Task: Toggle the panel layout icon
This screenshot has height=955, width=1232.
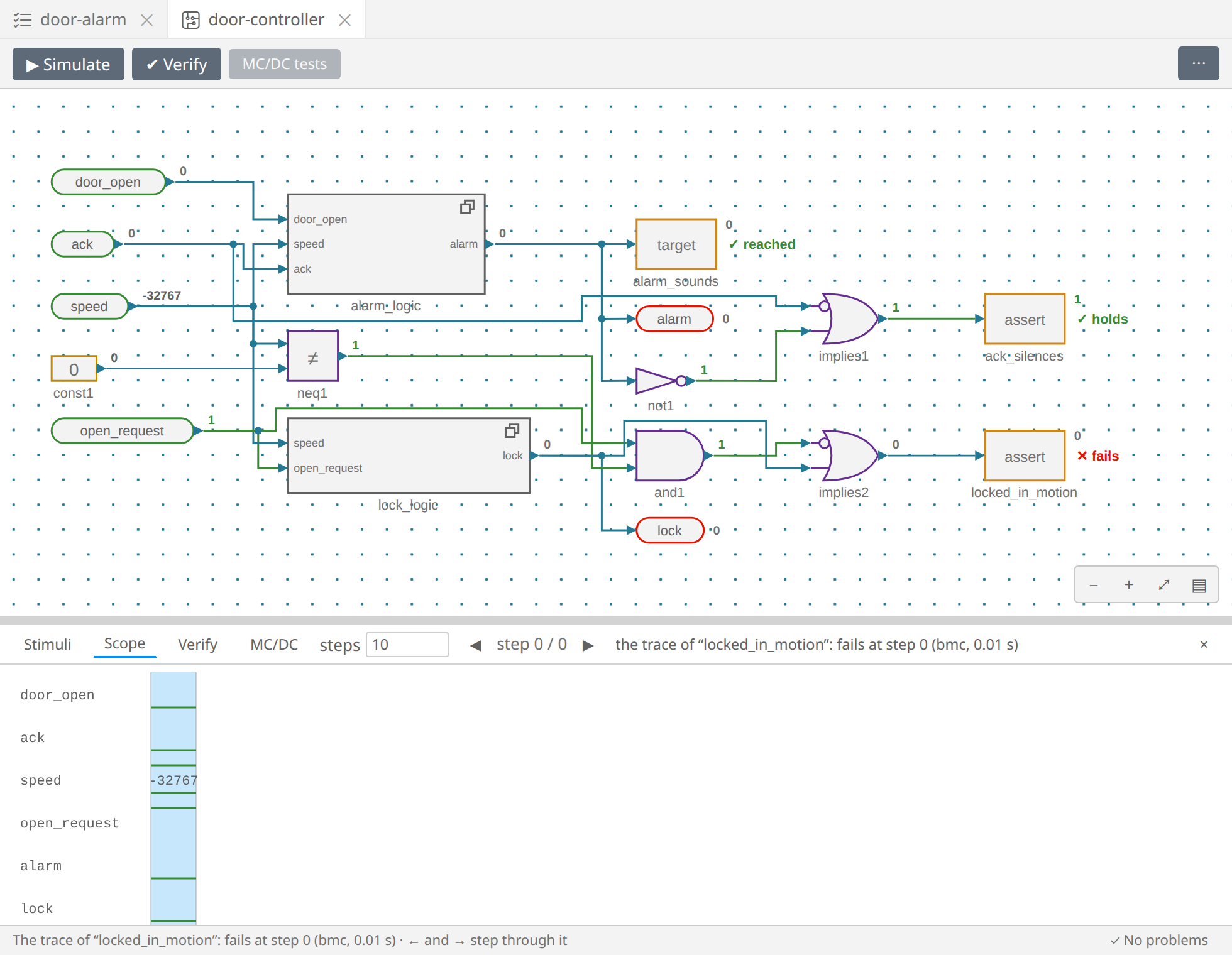Action: point(1199,585)
